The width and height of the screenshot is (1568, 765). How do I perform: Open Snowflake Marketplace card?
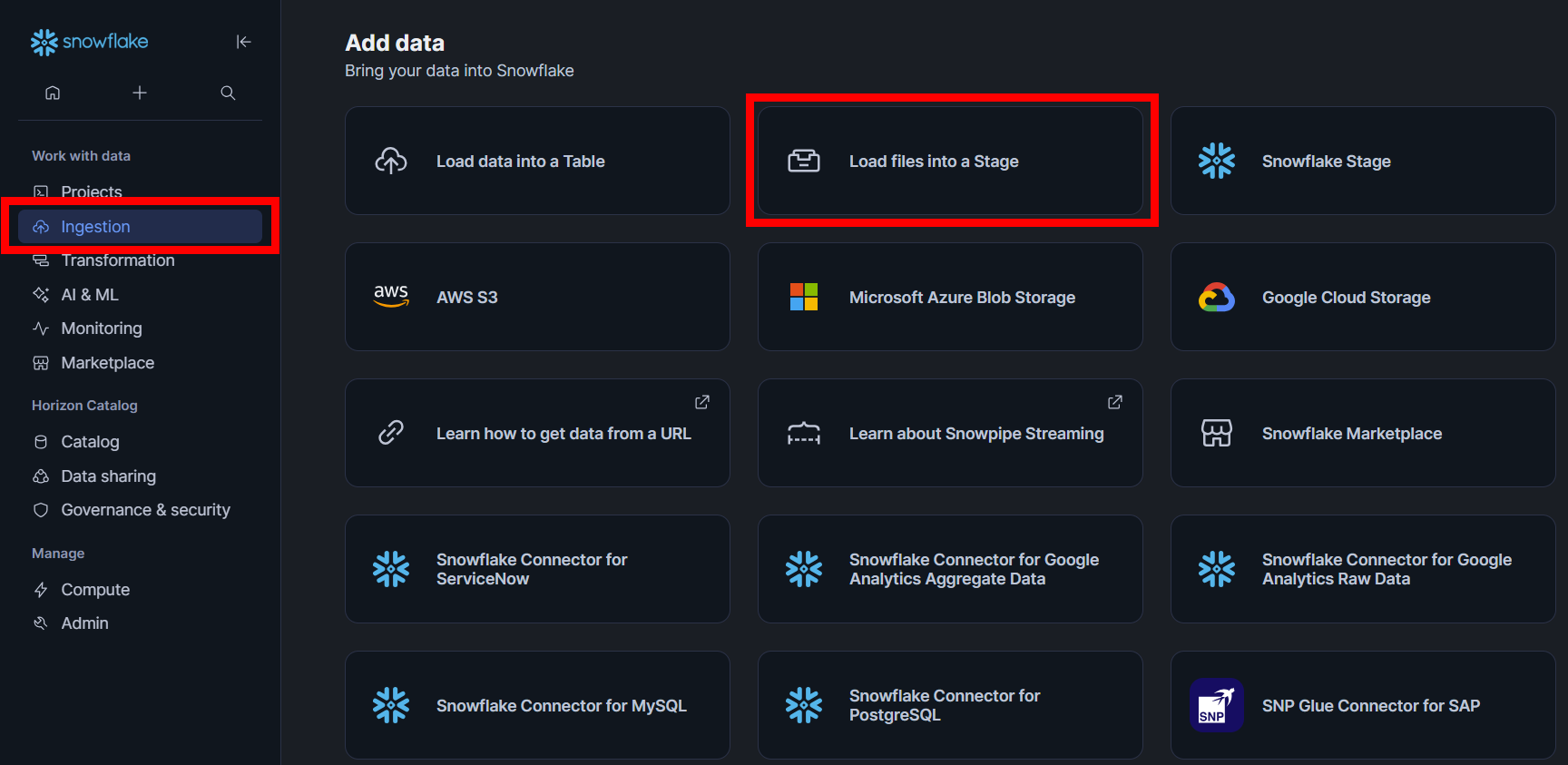pyautogui.click(x=1362, y=434)
